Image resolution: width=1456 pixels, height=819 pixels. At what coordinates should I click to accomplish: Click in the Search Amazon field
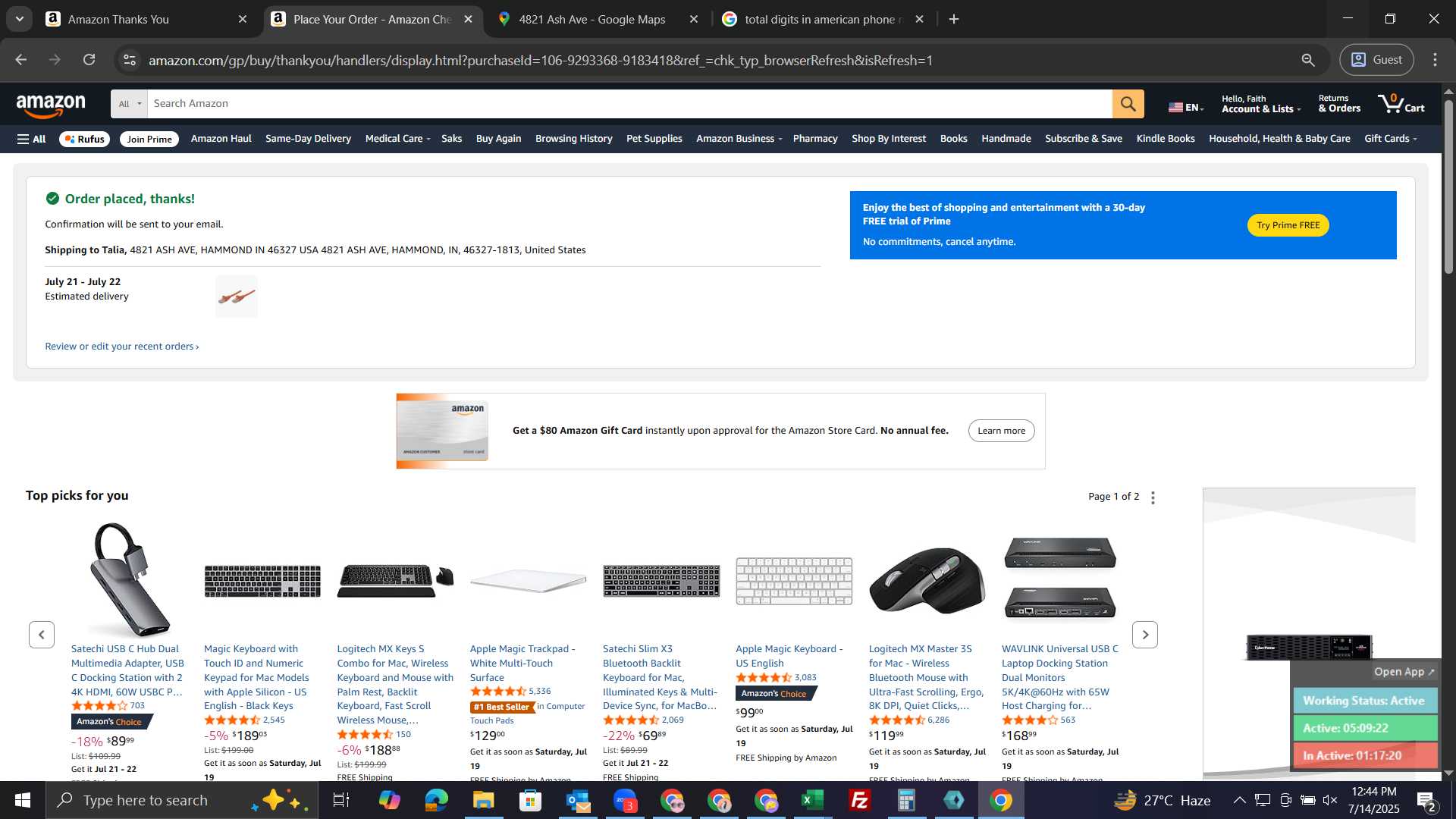(629, 104)
